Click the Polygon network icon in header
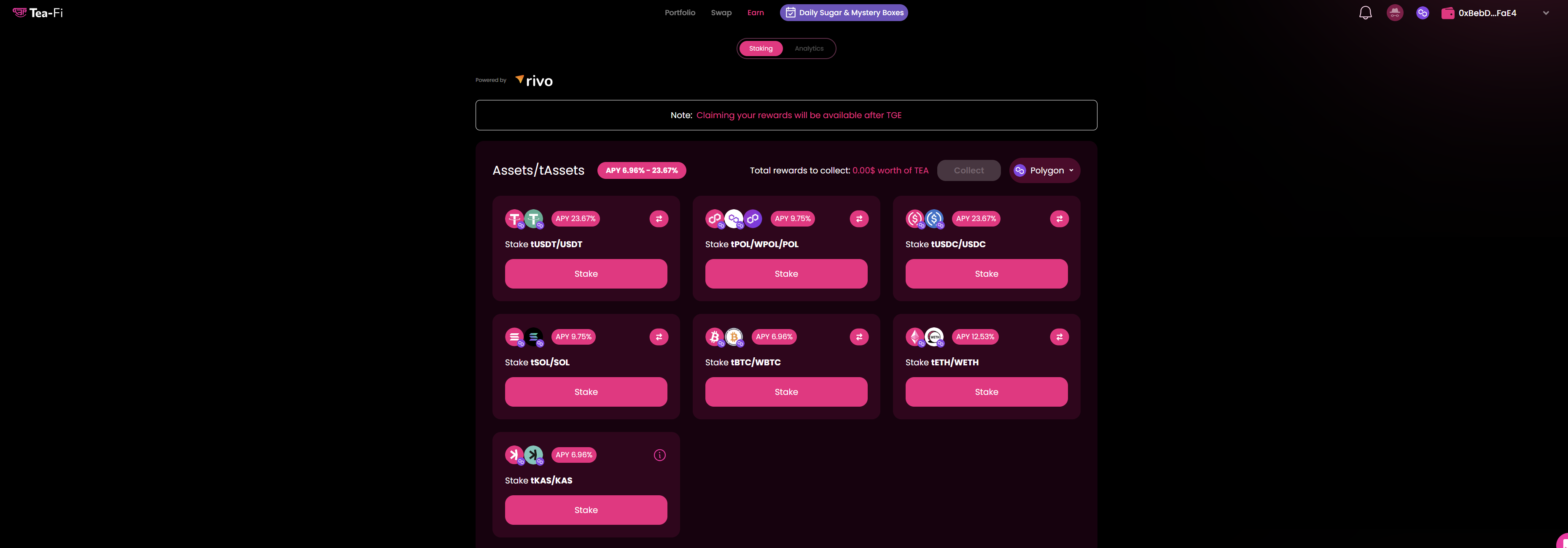The height and width of the screenshot is (548, 1568). 1423,13
